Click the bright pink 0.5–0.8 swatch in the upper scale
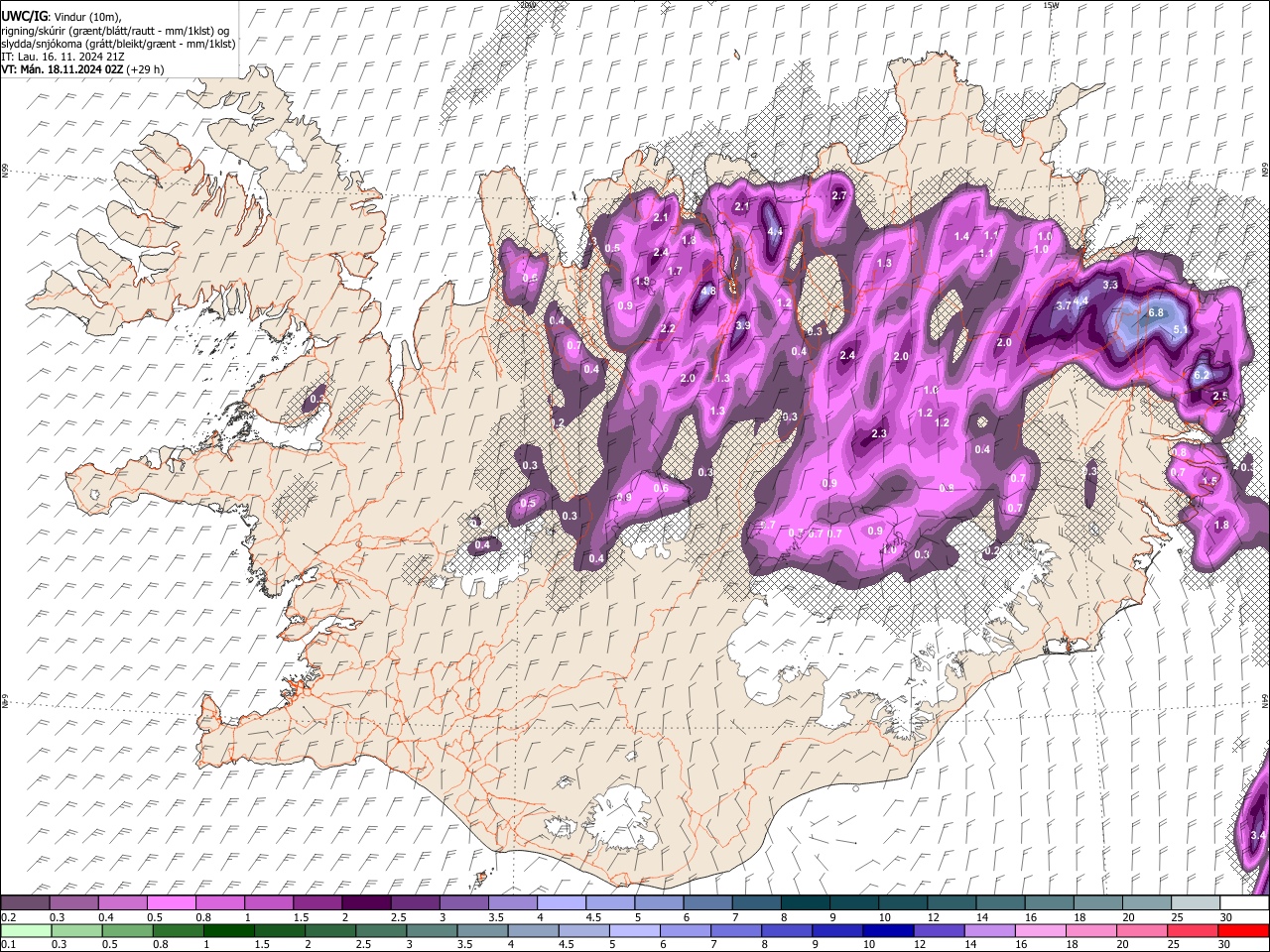Screen dimensions: 1270x952 pos(171,903)
